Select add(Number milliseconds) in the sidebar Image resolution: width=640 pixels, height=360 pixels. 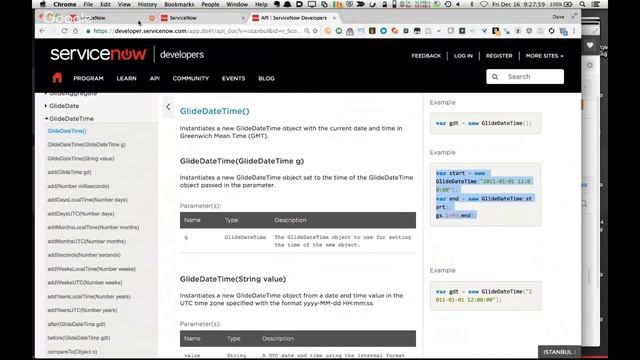point(78,186)
